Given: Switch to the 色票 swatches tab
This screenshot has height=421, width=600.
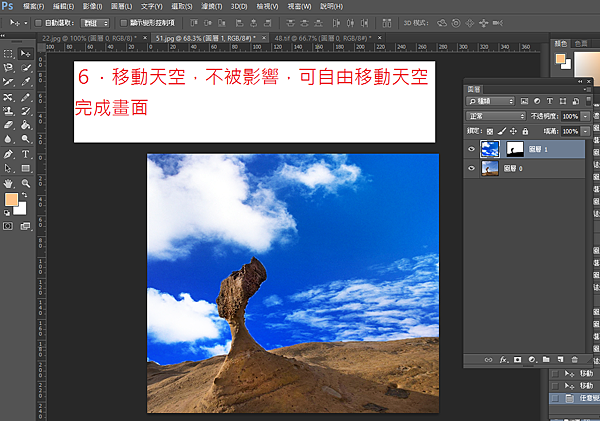Looking at the screenshot, I should tap(581, 44).
